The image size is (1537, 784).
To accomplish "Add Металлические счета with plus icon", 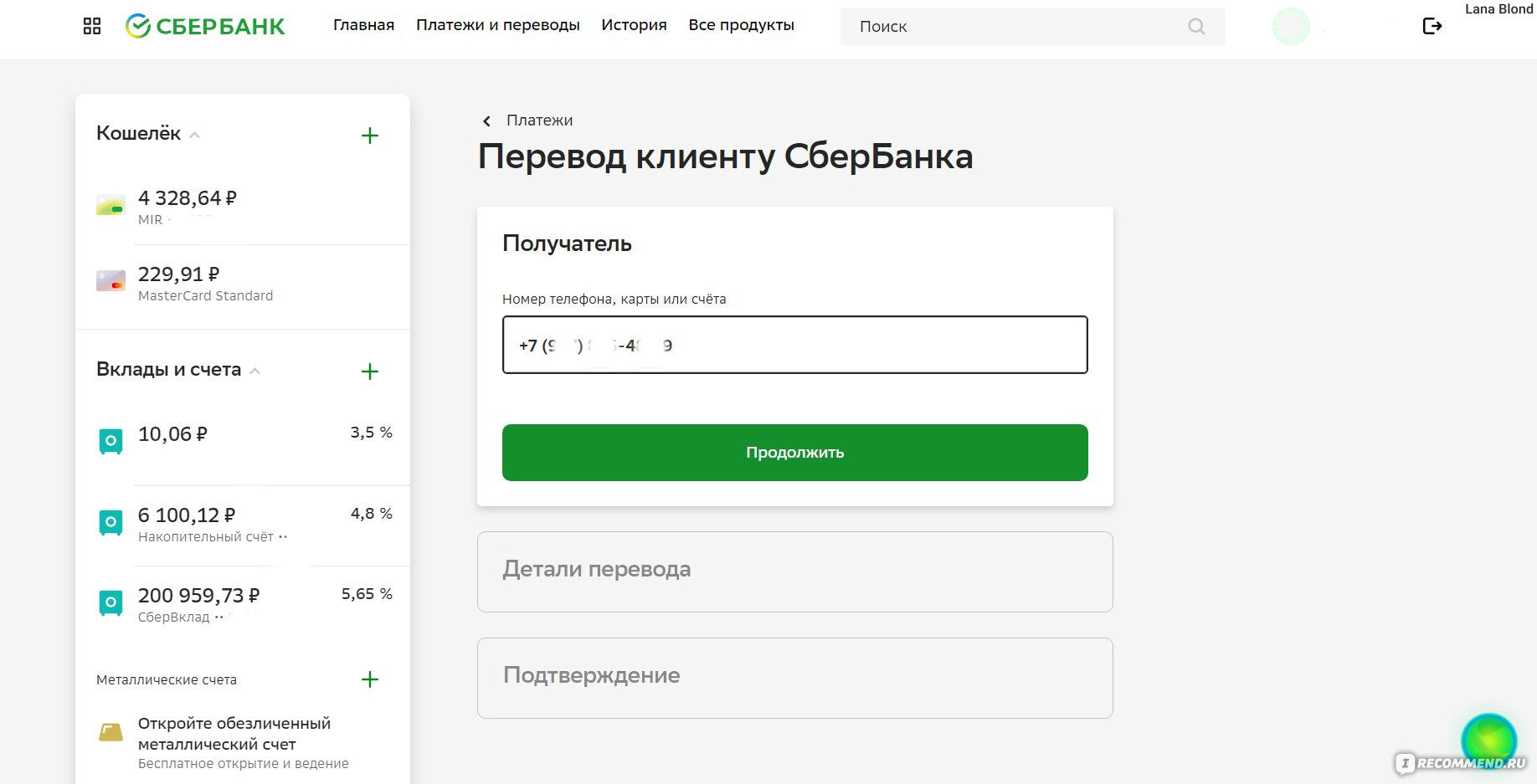I will point(370,679).
